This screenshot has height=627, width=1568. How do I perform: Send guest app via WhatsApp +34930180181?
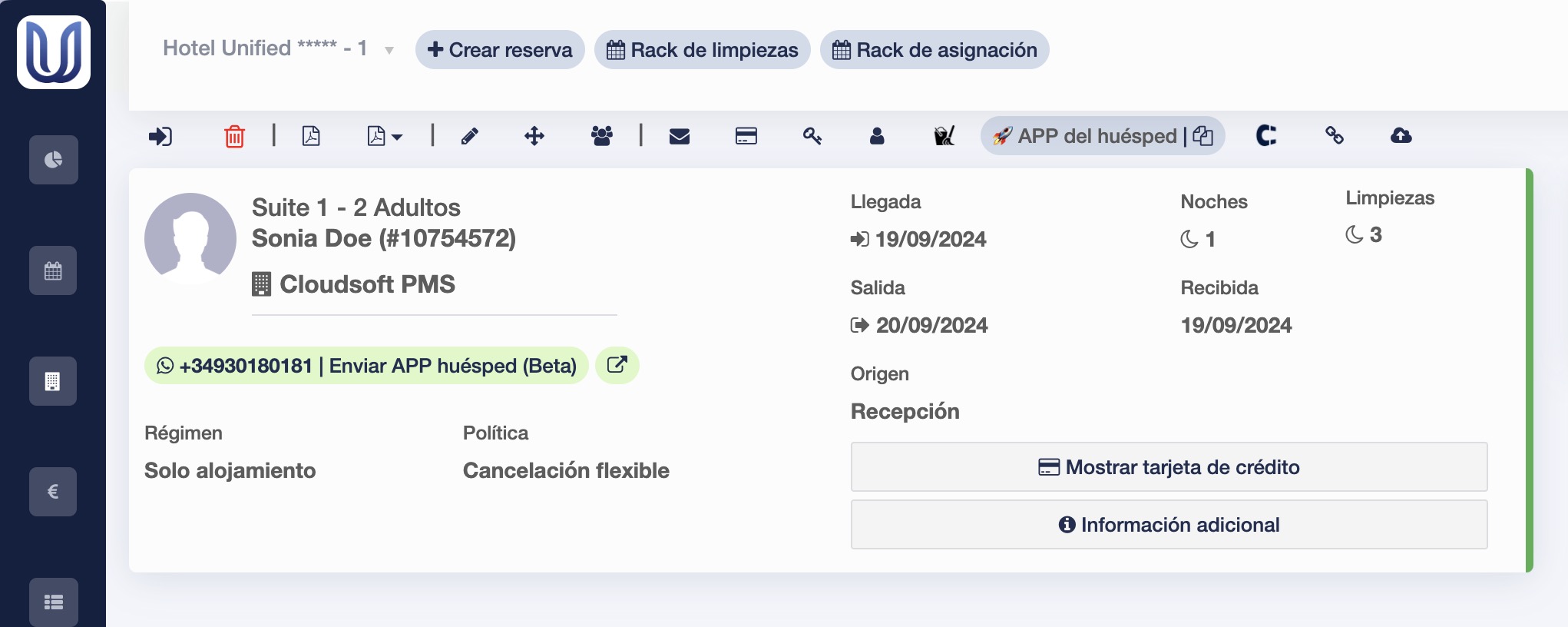click(366, 365)
